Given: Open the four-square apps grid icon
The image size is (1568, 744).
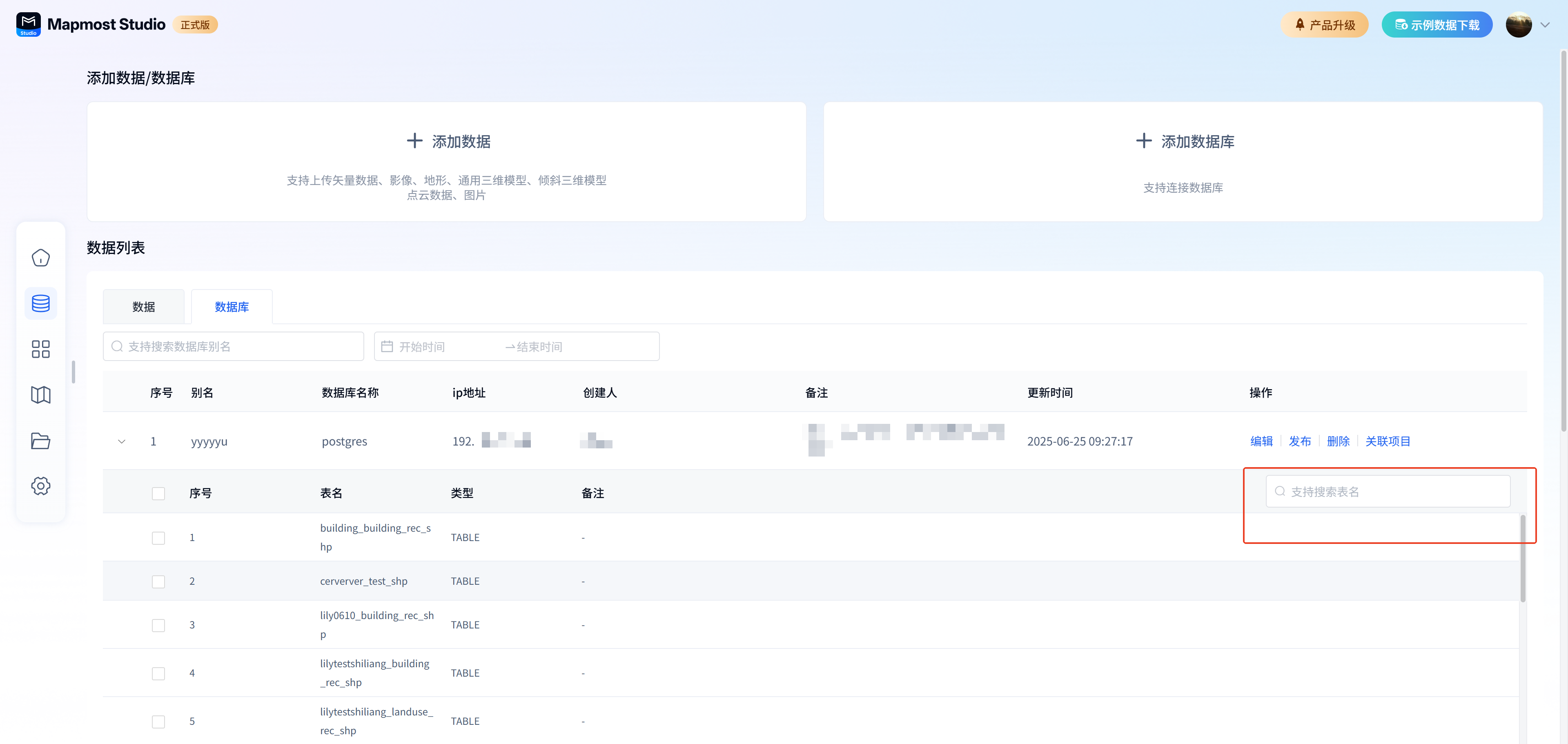Looking at the screenshot, I should tap(40, 349).
